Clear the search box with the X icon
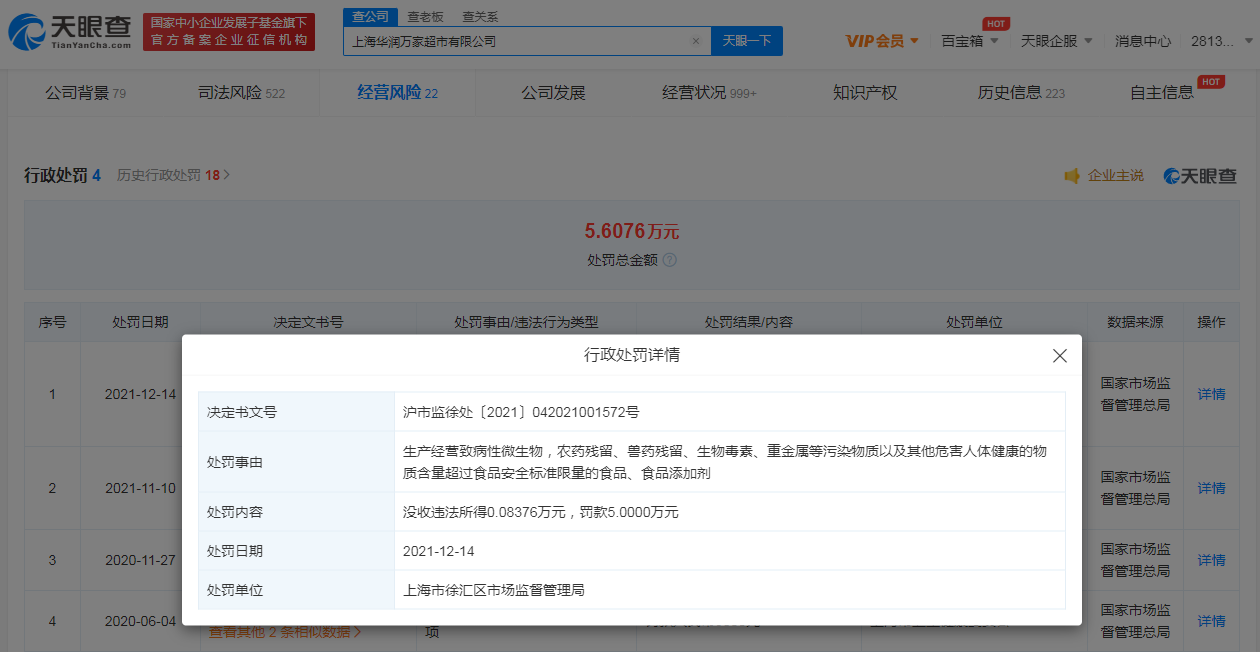The width and height of the screenshot is (1260, 652). [x=696, y=41]
